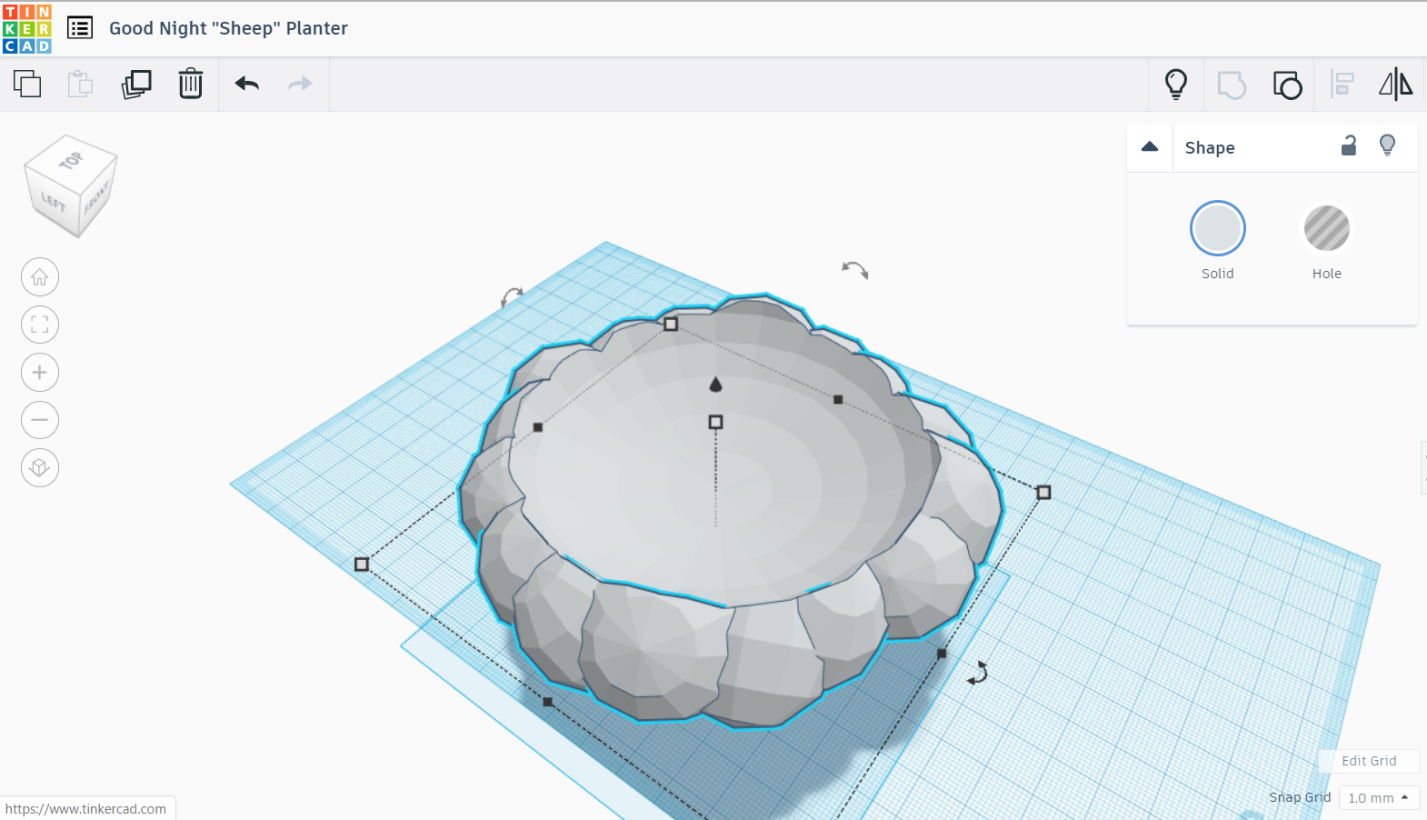
Task: Click the Home view button
Action: 40,277
